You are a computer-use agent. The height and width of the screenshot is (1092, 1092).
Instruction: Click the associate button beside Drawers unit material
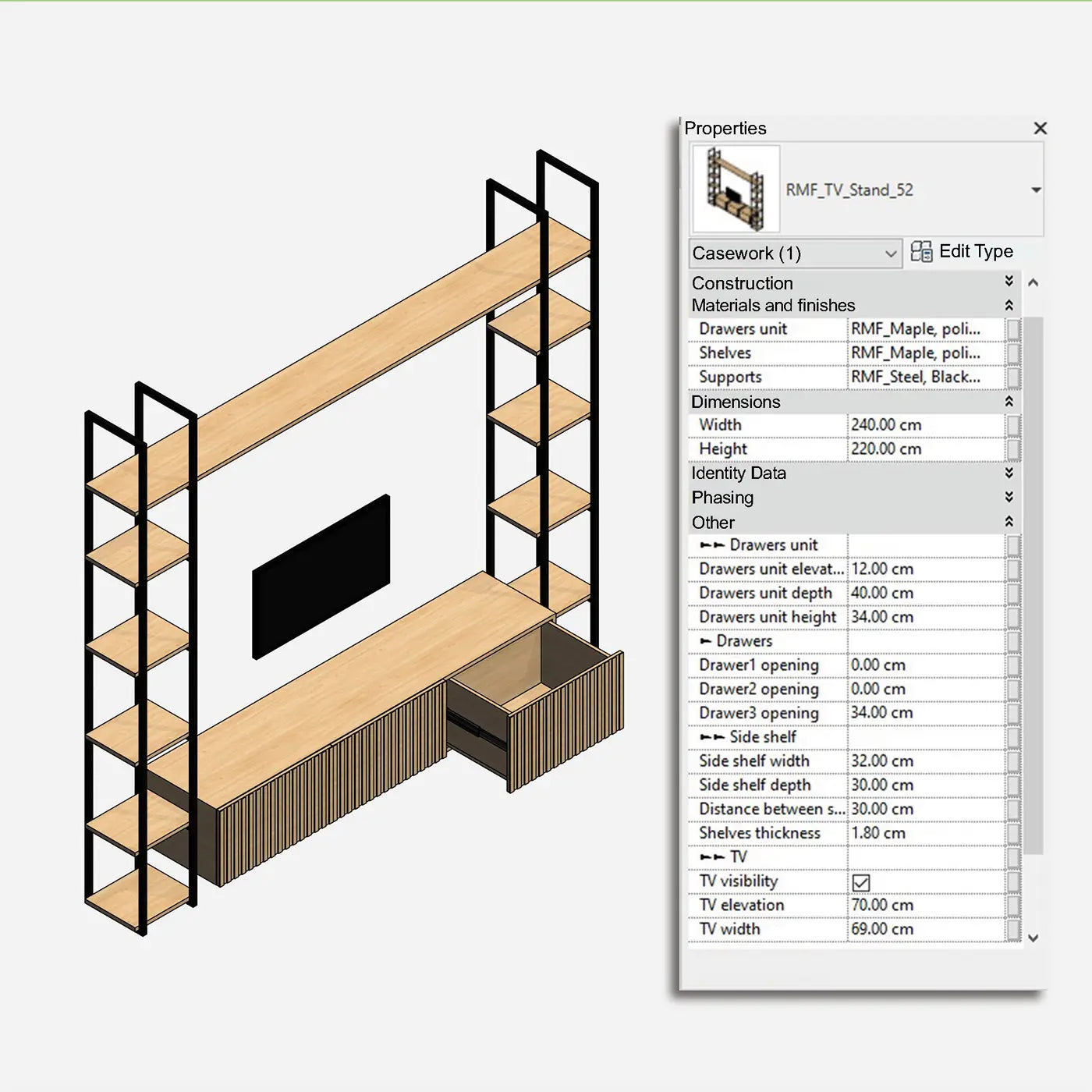1013,329
